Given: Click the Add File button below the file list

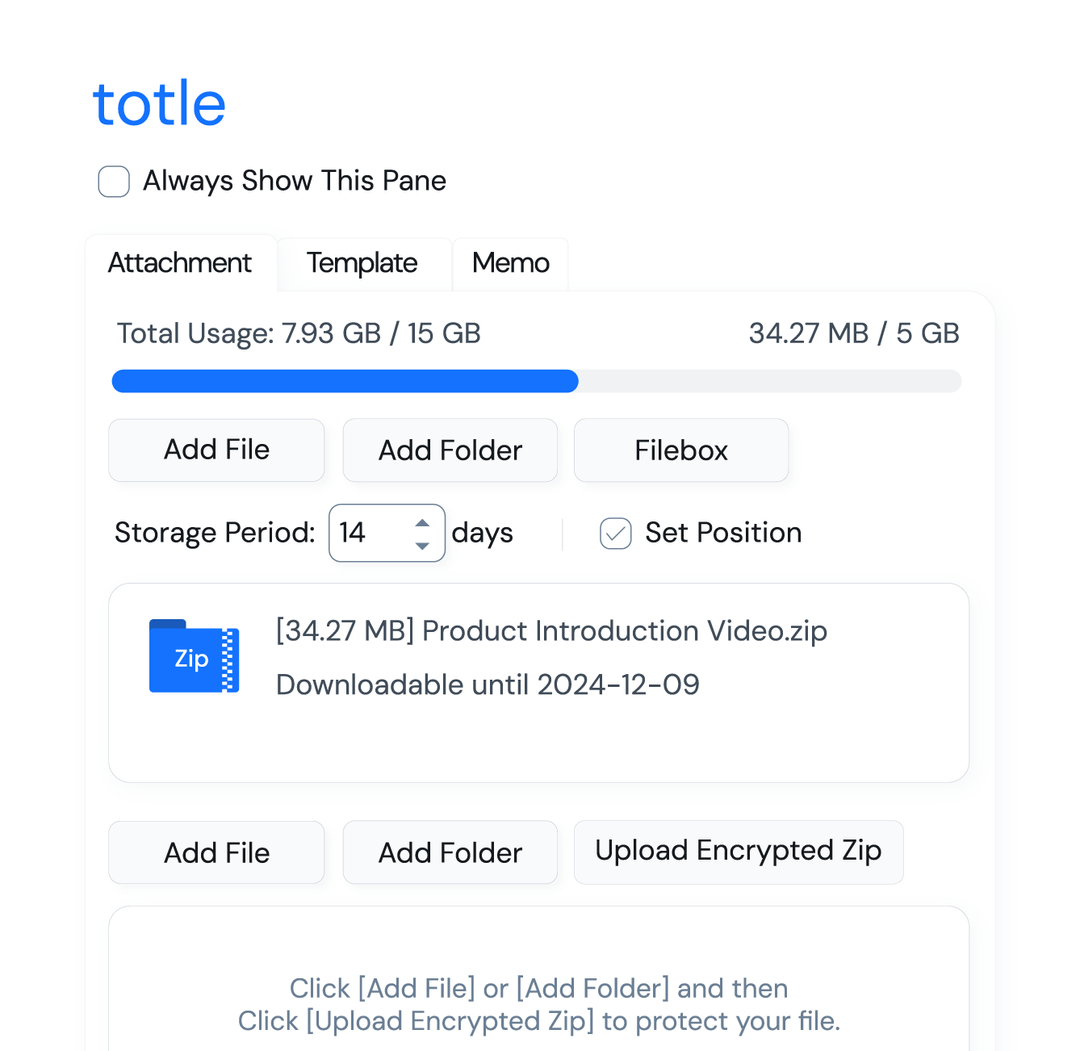Looking at the screenshot, I should [x=216, y=852].
